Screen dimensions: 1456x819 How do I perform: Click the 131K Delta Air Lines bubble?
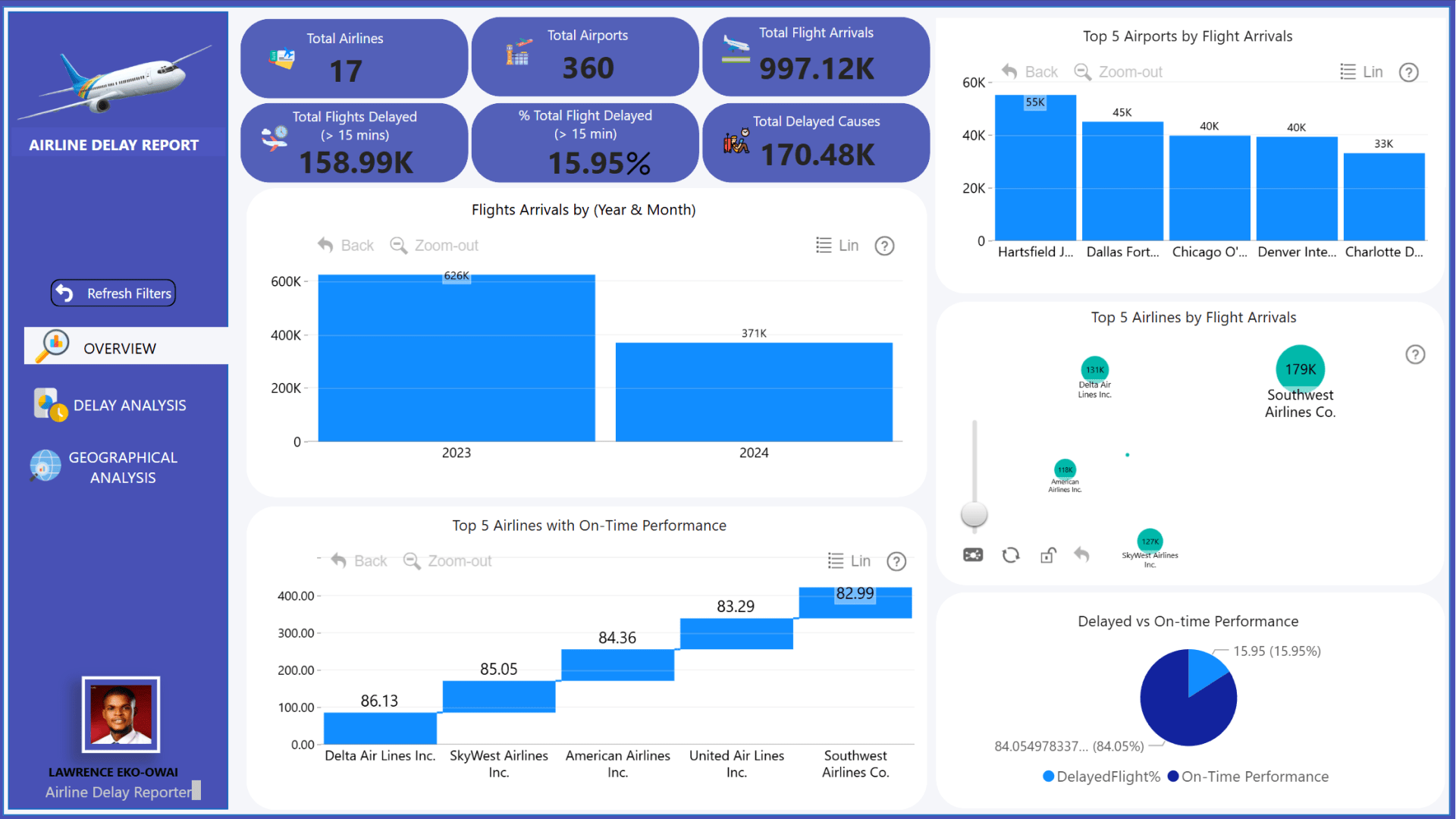pos(1095,370)
